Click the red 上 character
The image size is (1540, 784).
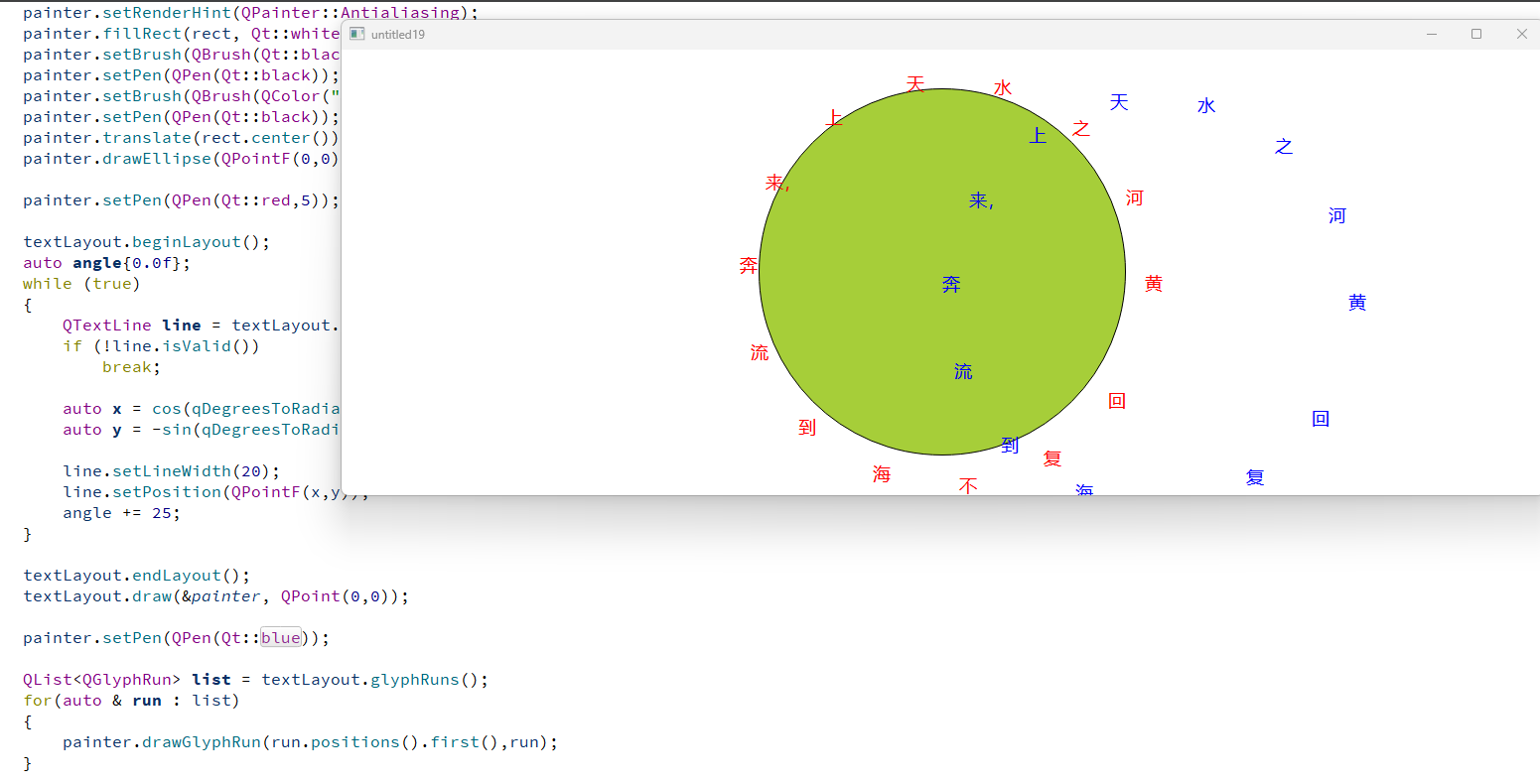834,118
